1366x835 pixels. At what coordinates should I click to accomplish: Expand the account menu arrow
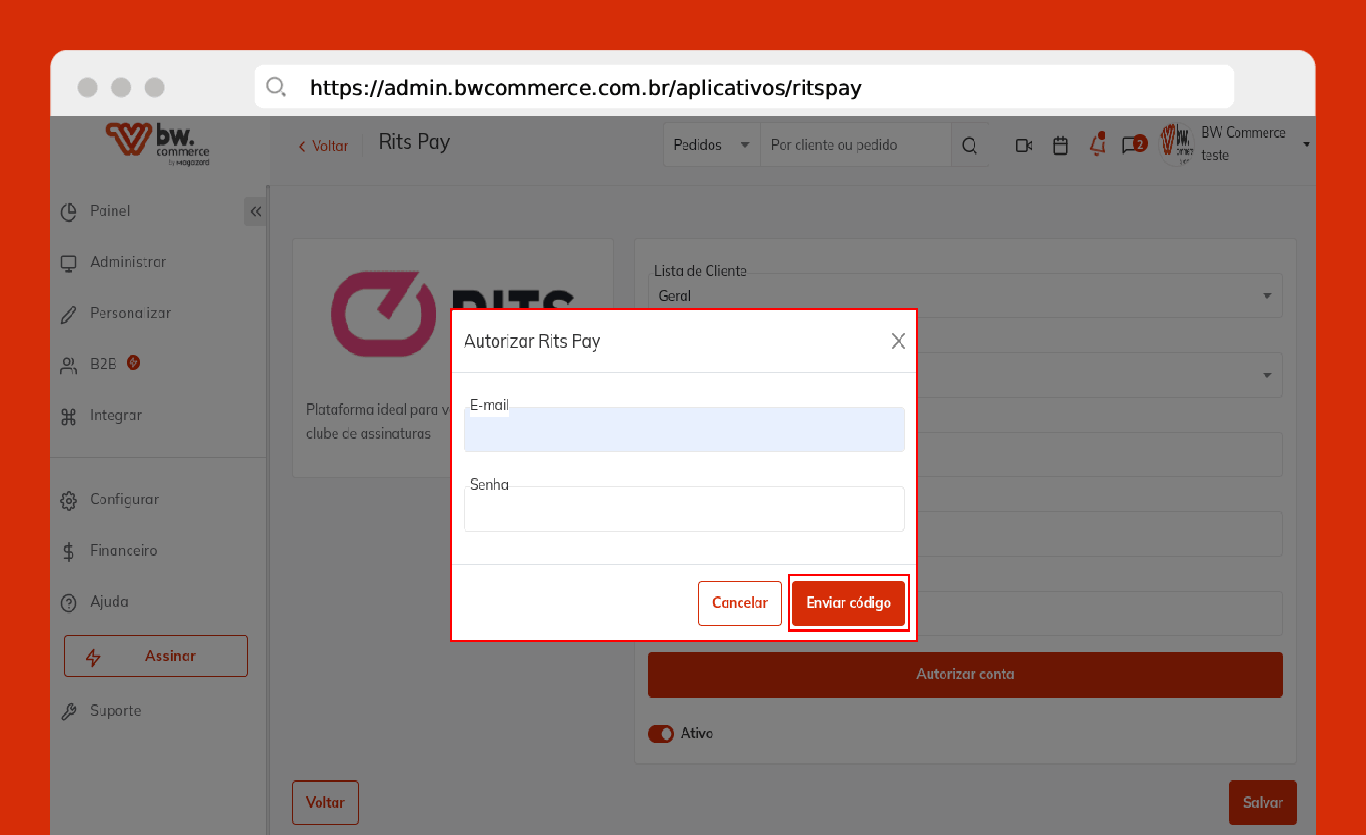tap(1306, 145)
